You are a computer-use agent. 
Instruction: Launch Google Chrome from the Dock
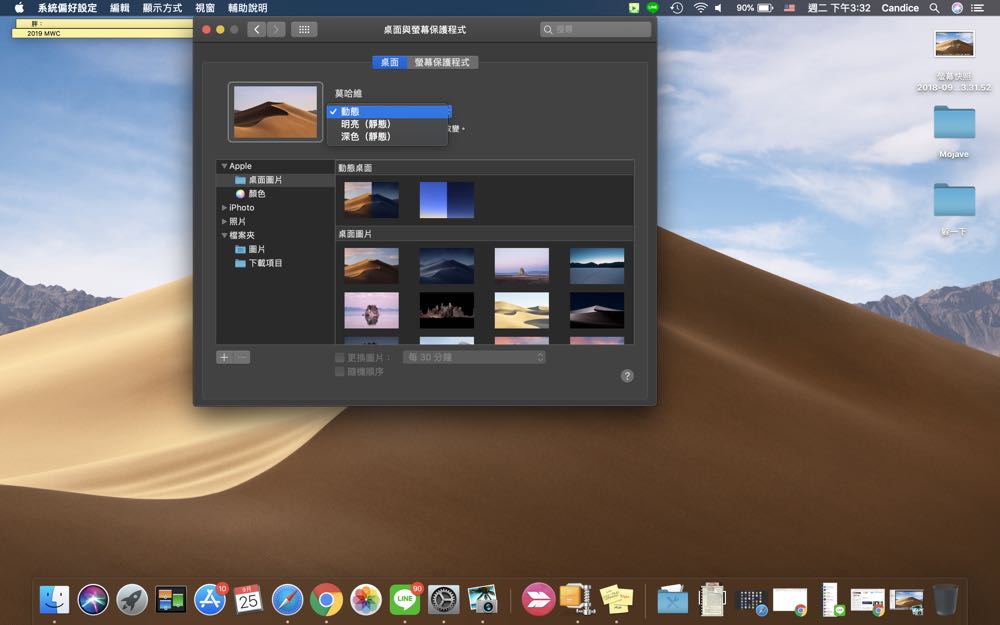pyautogui.click(x=326, y=599)
